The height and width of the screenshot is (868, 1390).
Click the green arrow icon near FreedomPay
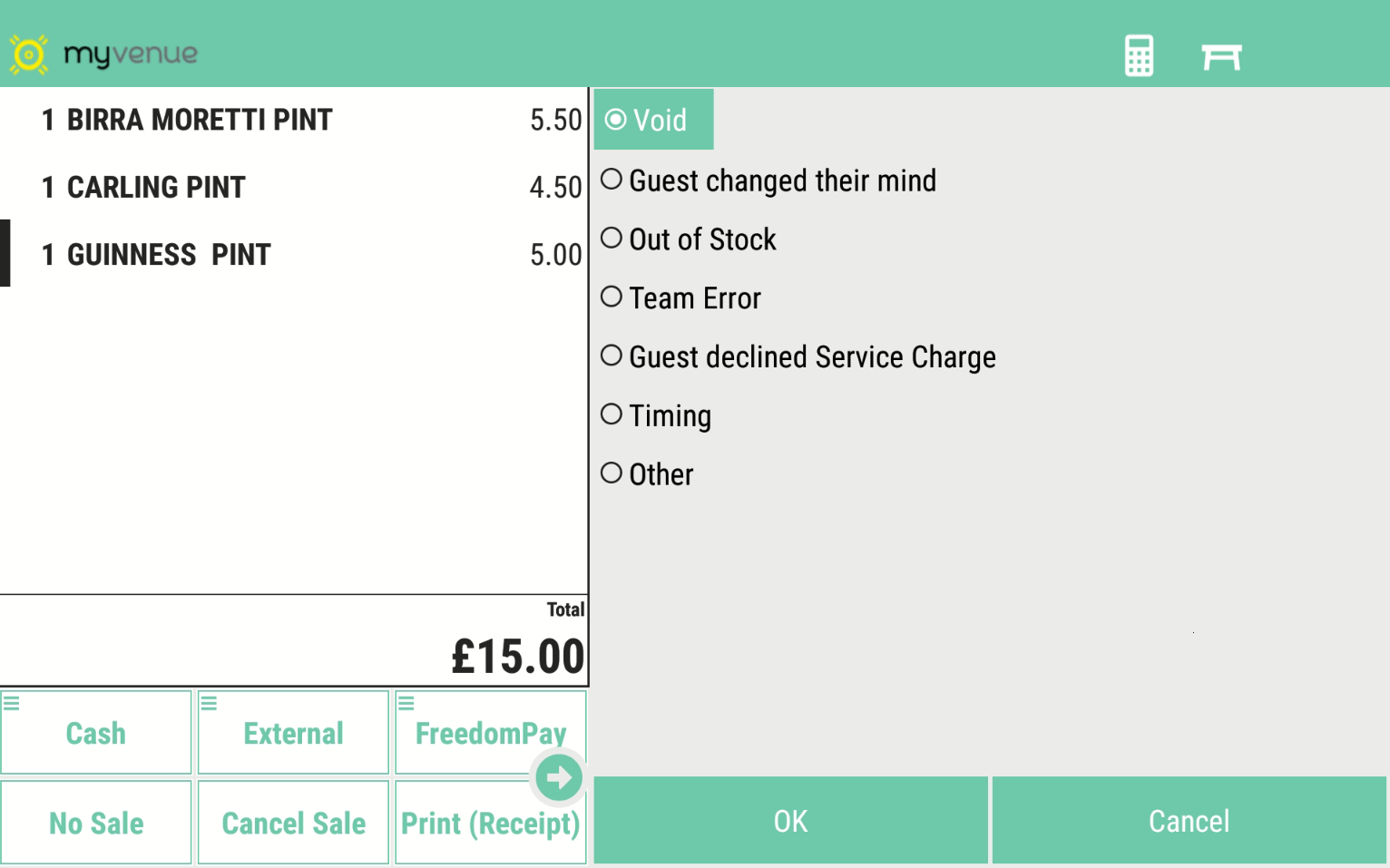click(x=558, y=776)
